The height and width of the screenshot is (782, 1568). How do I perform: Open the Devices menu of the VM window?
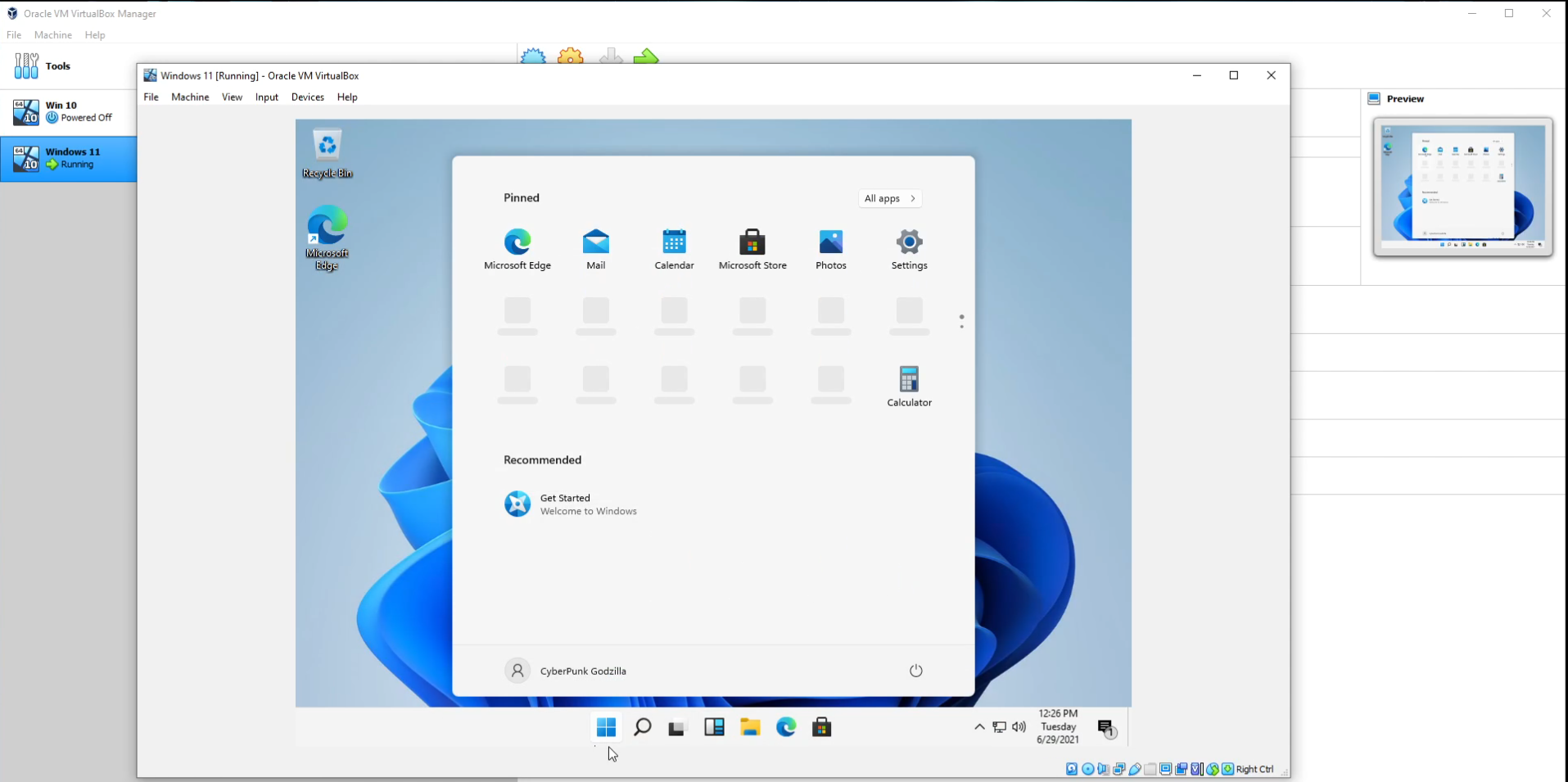click(308, 97)
